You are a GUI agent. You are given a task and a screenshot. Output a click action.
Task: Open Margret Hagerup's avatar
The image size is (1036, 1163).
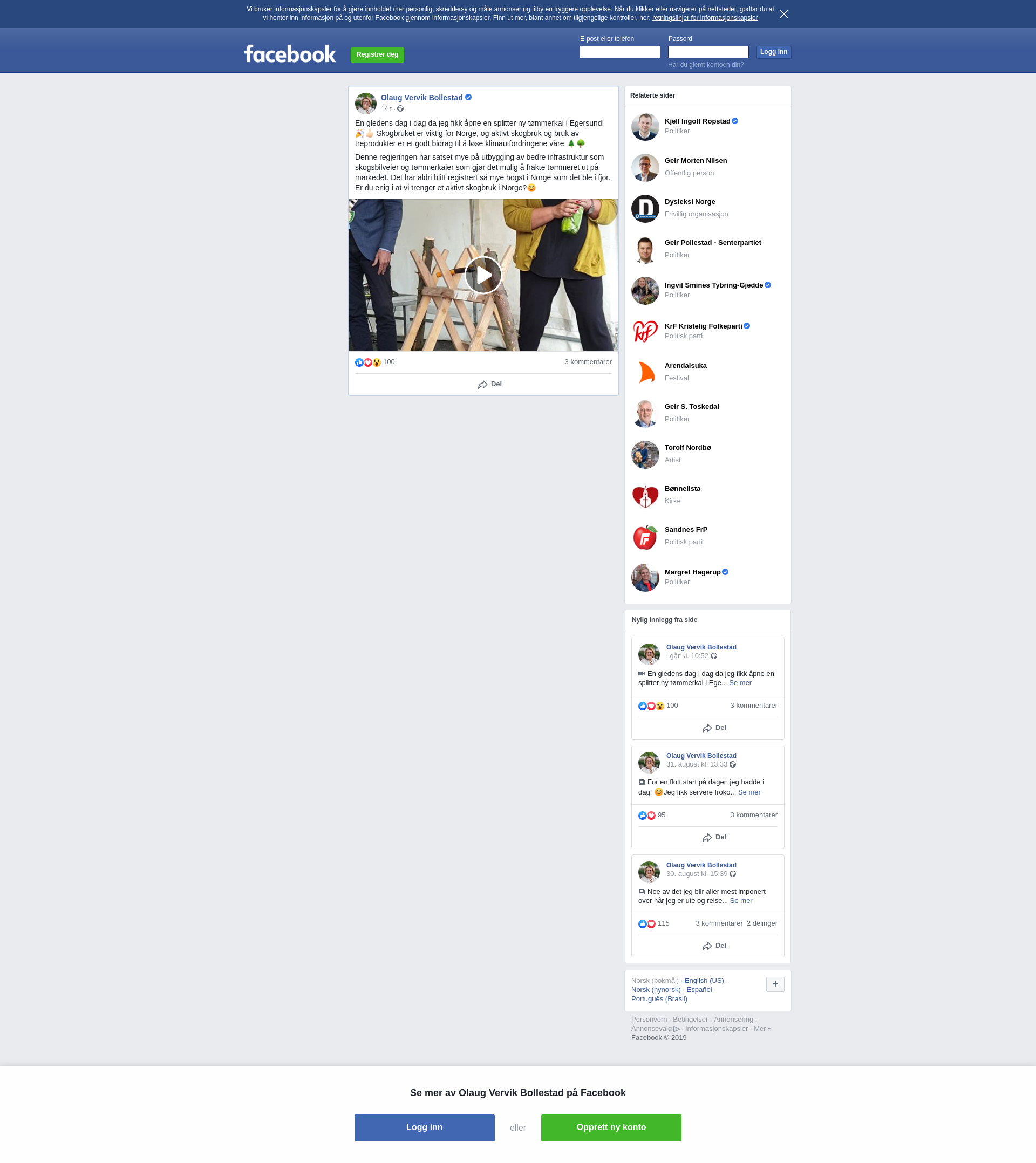(645, 578)
